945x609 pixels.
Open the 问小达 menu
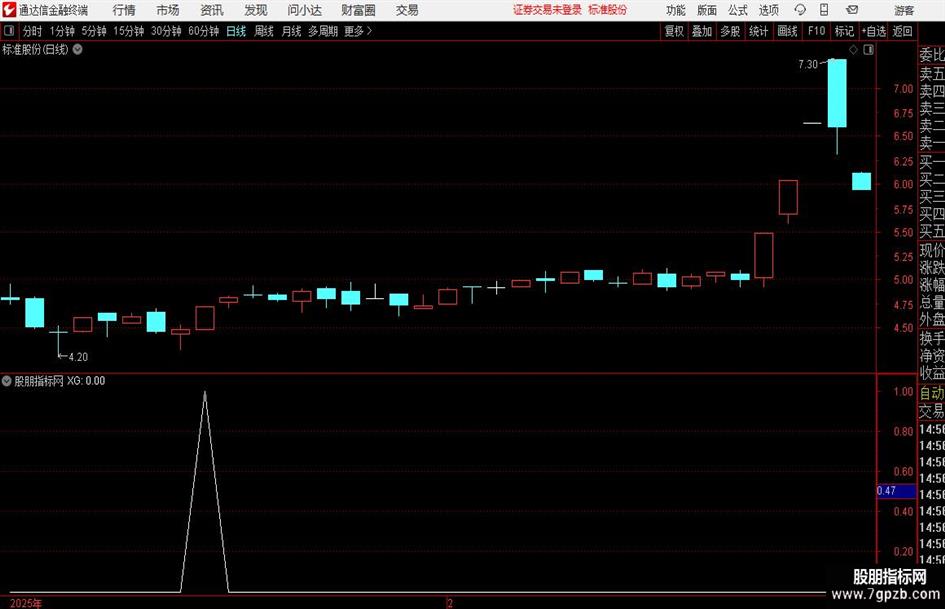click(x=304, y=10)
